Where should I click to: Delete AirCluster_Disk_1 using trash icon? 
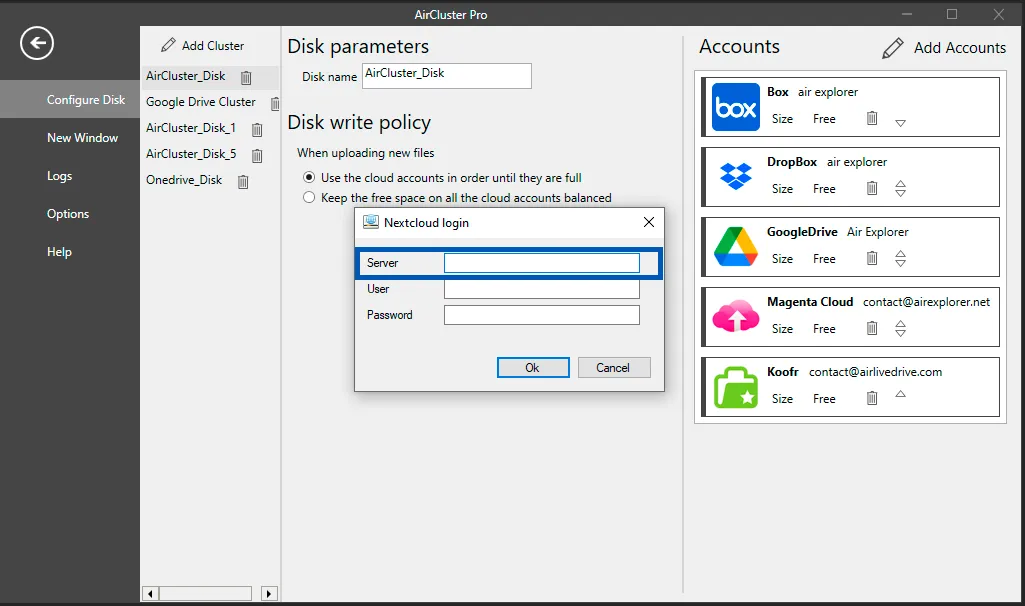click(x=257, y=129)
